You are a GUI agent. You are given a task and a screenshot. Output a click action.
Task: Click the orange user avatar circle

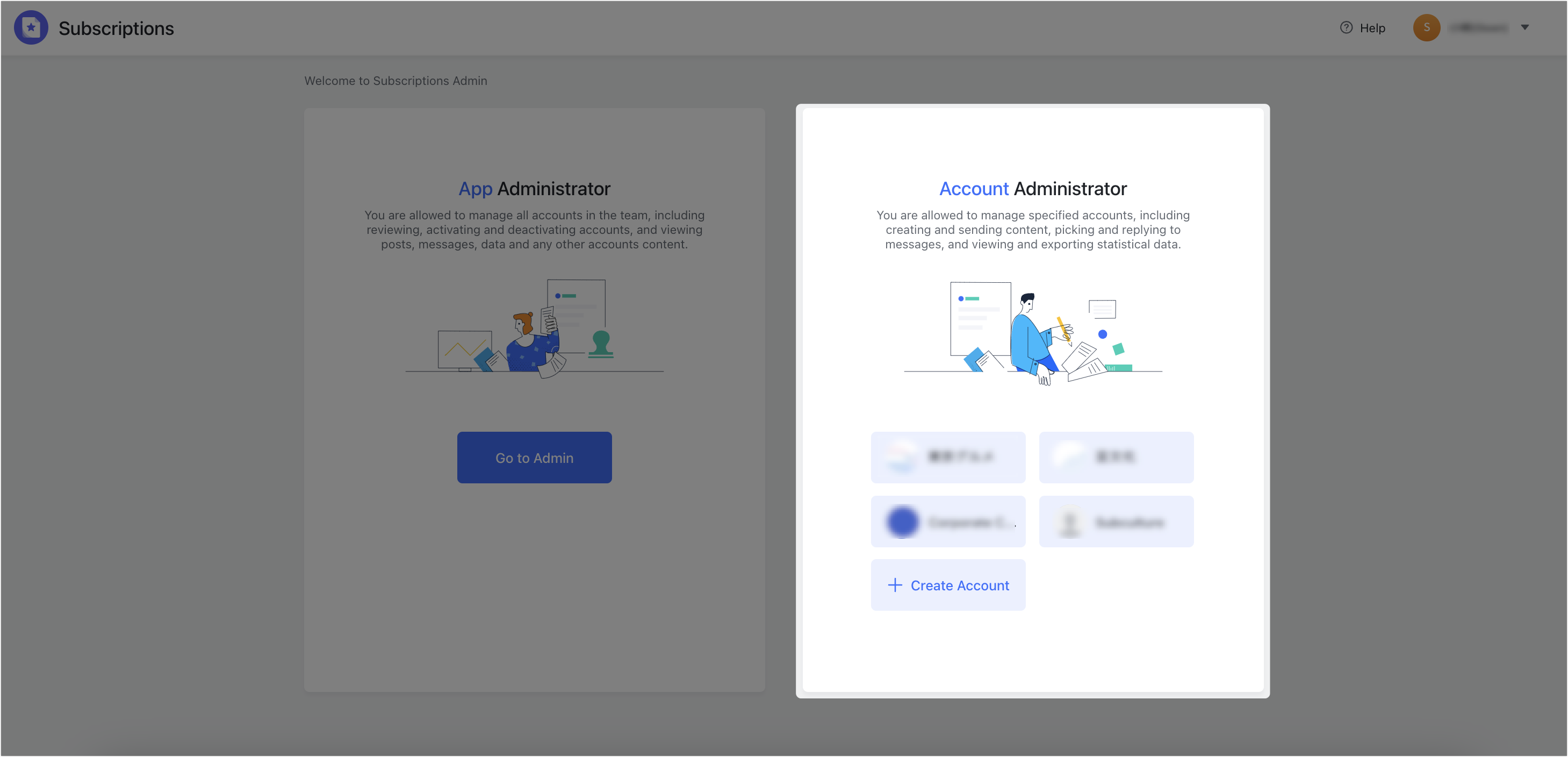click(x=1427, y=27)
